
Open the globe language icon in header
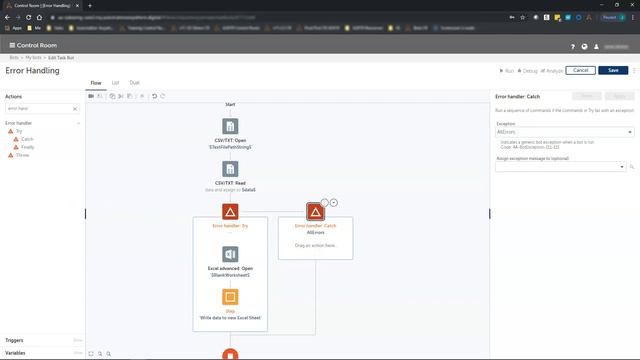(x=584, y=47)
